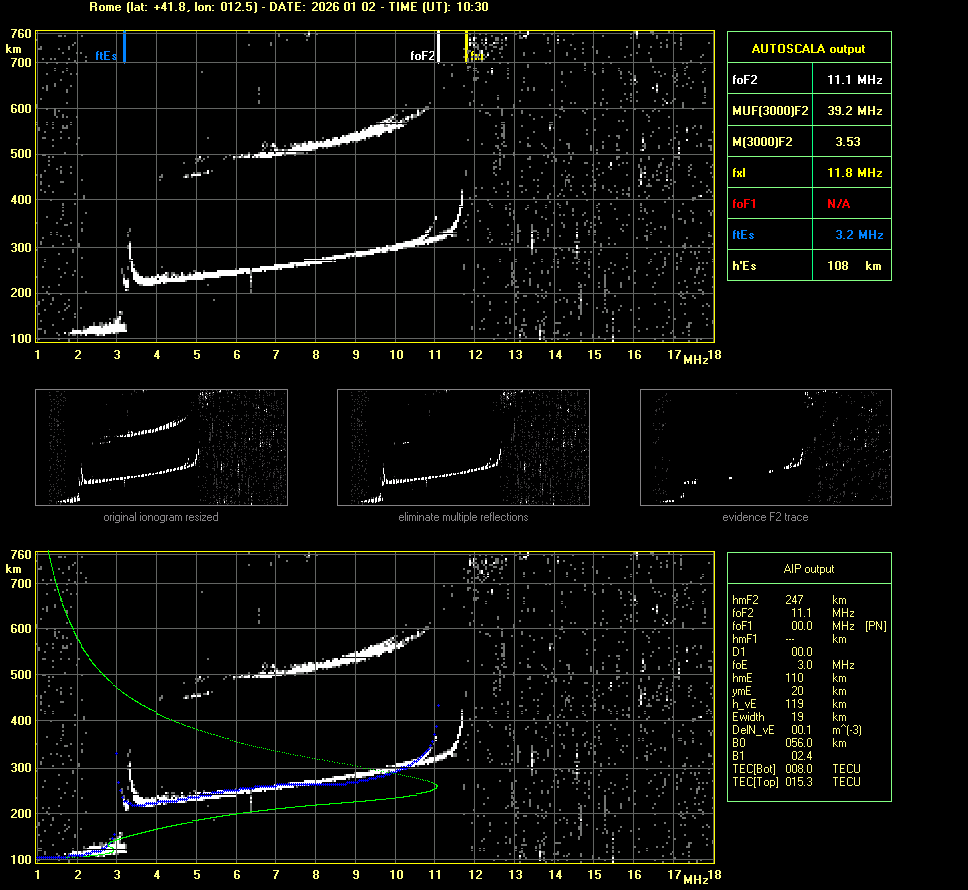Screen dimensions: 968x890
Task: Click the AUTOSCALA output table header
Action: pos(808,49)
